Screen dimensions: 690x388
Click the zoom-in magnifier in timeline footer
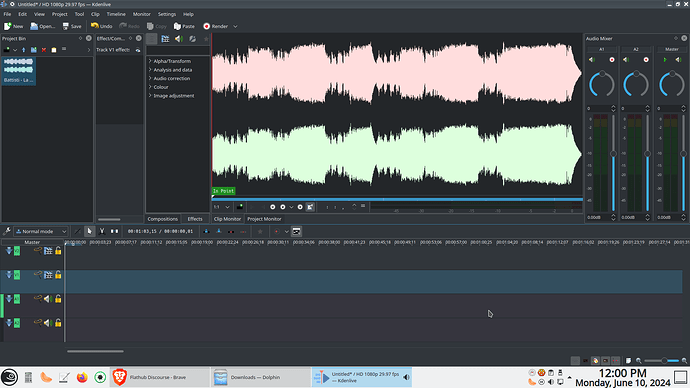[684, 361]
